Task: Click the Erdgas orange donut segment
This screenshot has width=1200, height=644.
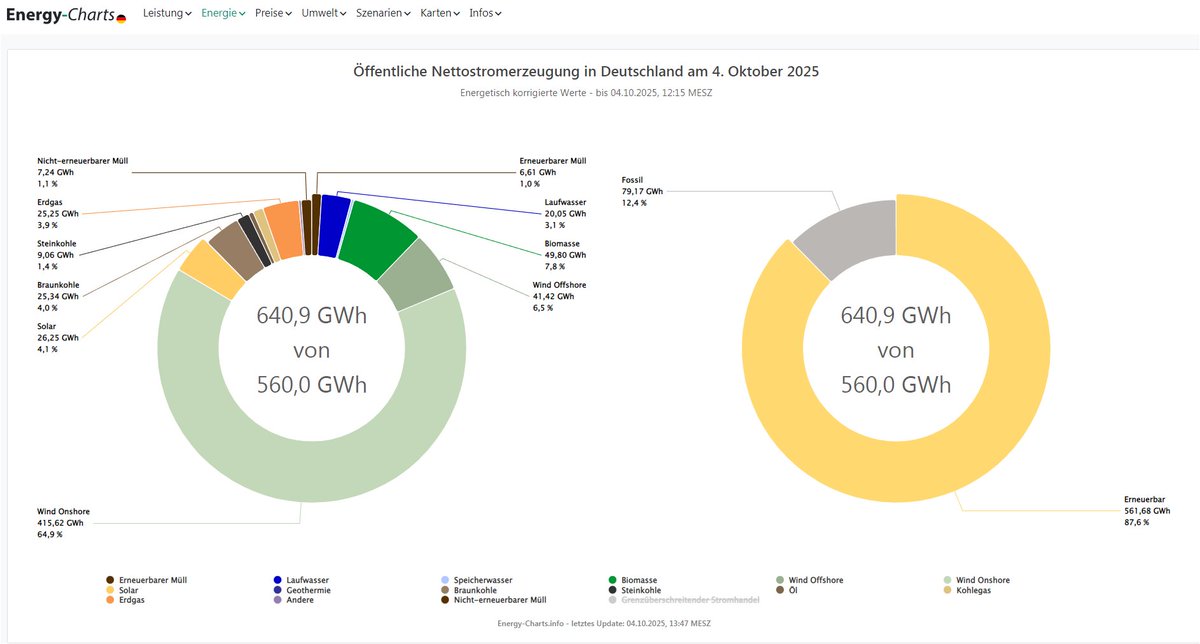Action: click(285, 228)
